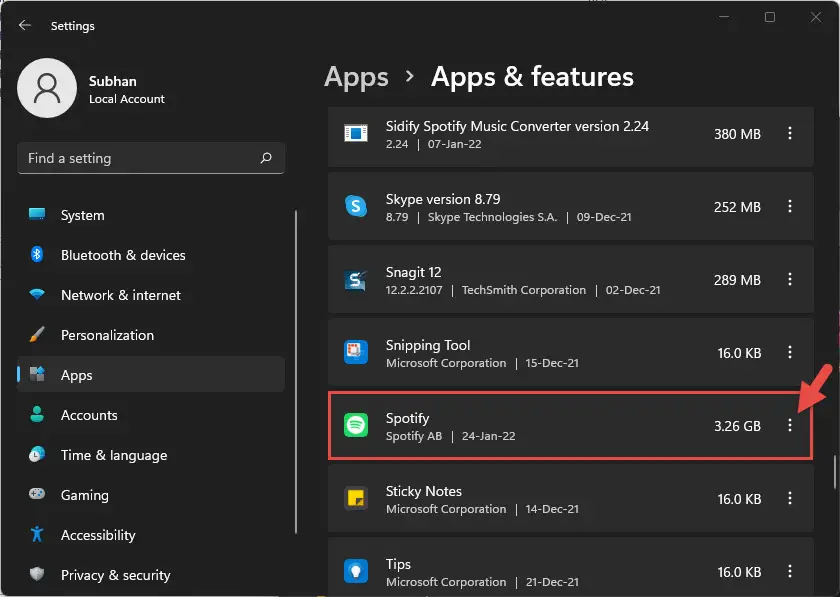The image size is (840, 597).
Task: Click the search magnifier icon
Action: click(x=266, y=158)
